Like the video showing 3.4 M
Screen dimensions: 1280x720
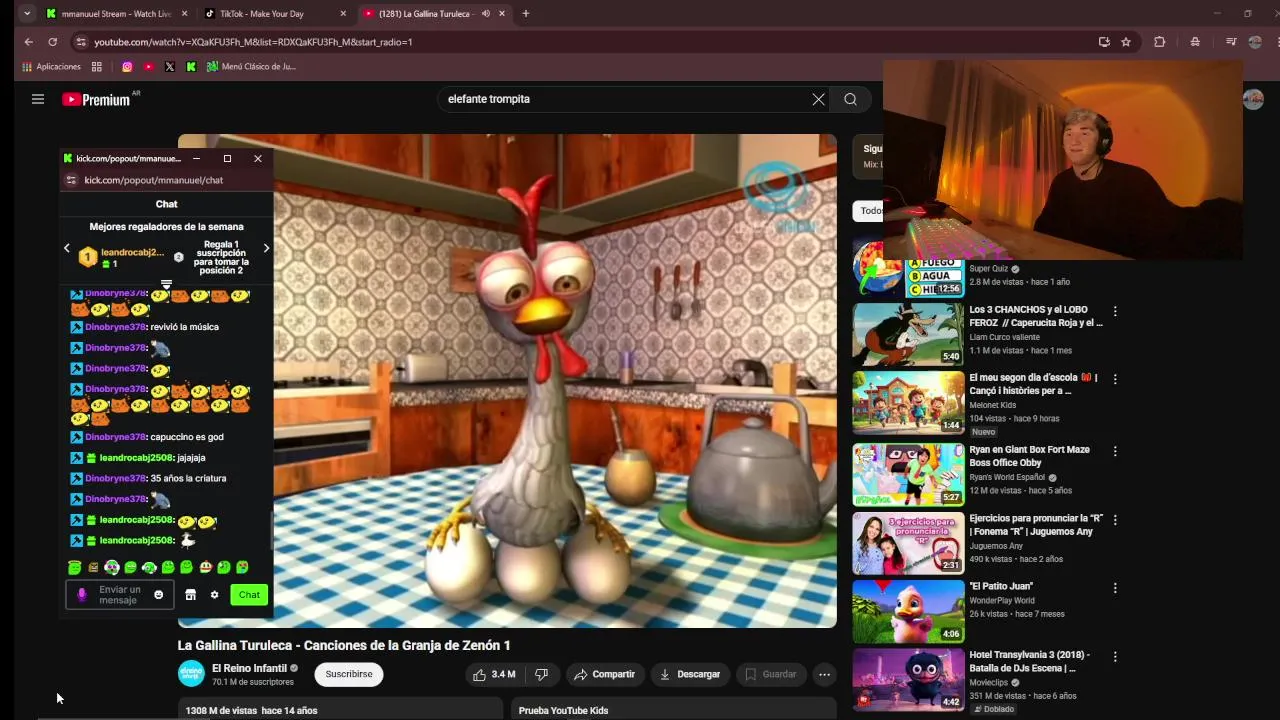coord(494,674)
